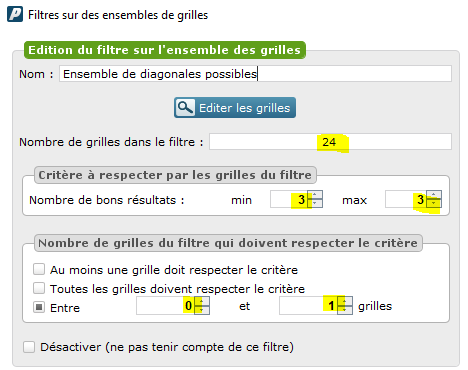
Task: Click the Entre field showing 0
Action: point(166,305)
